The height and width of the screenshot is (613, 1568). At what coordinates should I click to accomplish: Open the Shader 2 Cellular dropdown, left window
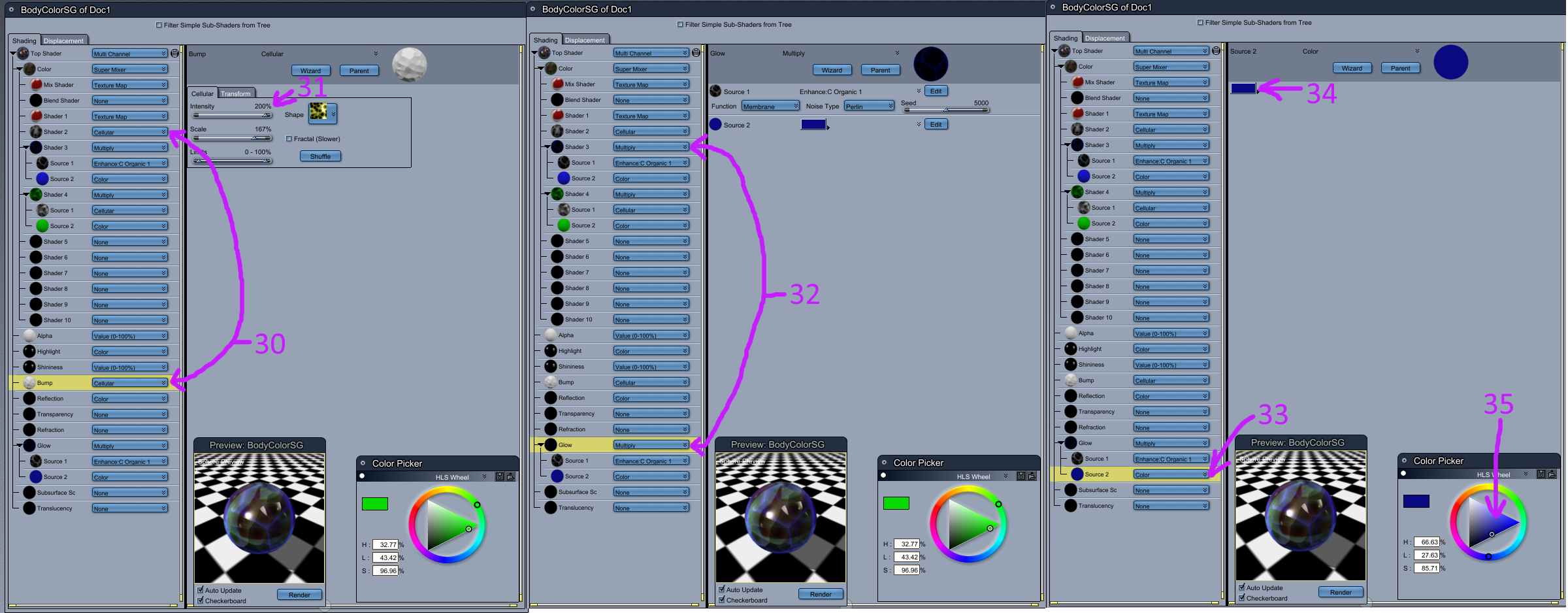tap(130, 132)
